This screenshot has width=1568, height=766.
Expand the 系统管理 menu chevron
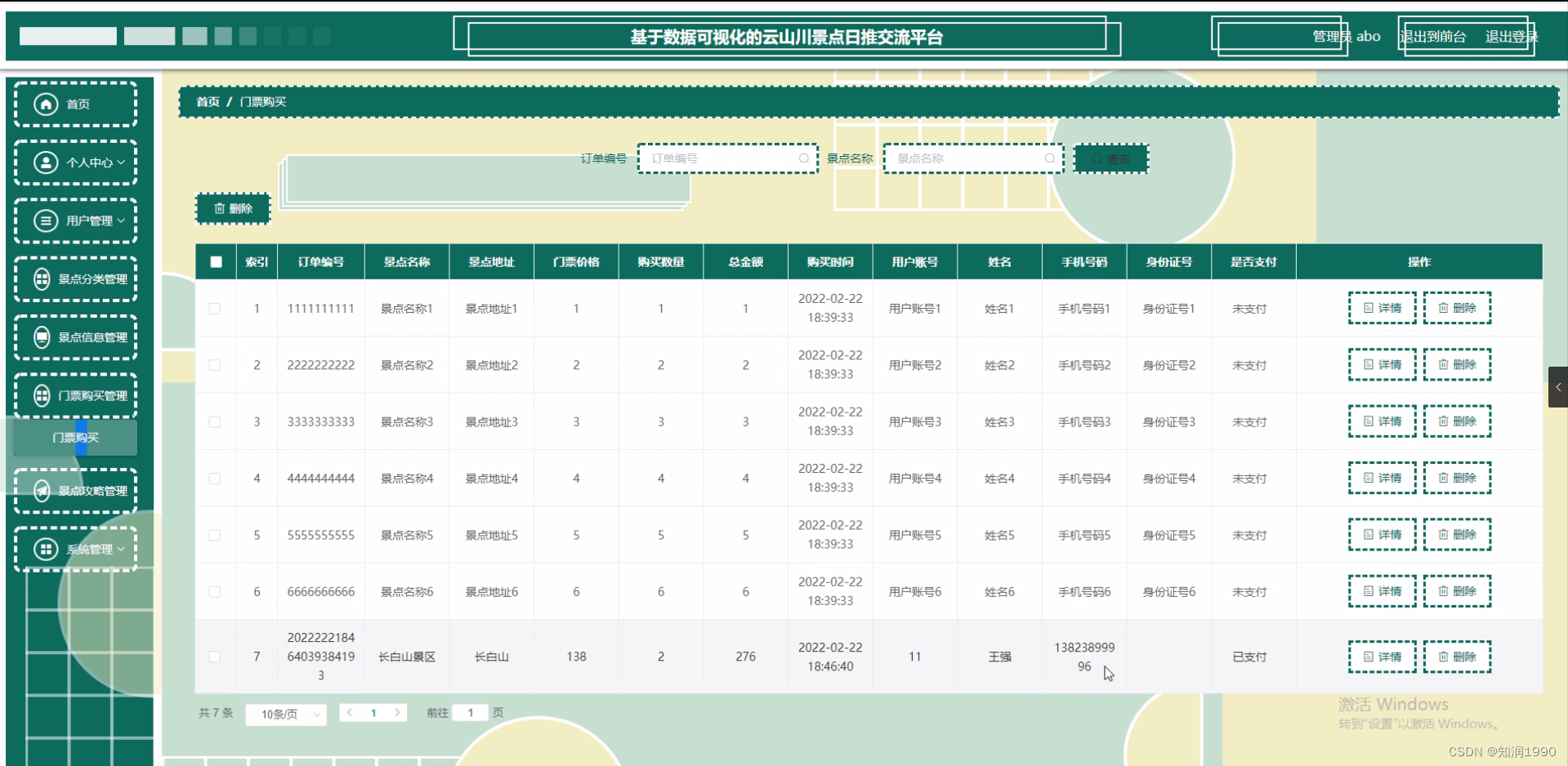[x=121, y=549]
